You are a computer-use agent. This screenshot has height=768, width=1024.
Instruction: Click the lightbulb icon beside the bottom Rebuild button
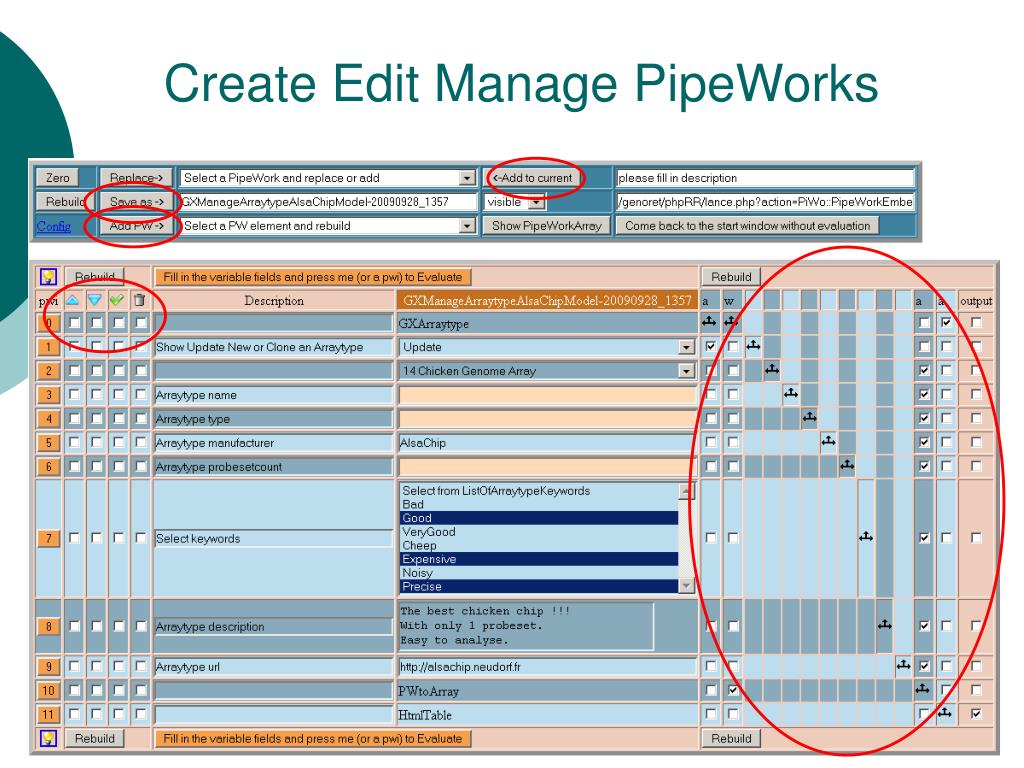[48, 739]
